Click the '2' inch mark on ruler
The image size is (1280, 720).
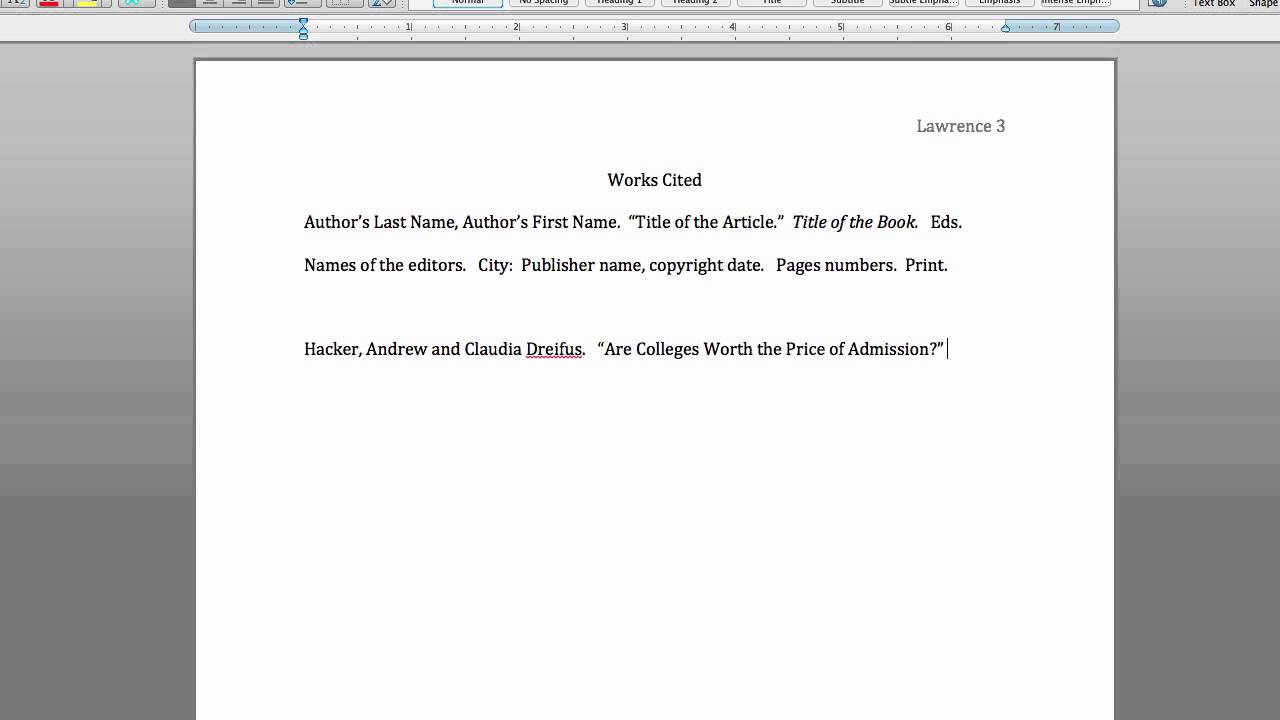pos(516,27)
